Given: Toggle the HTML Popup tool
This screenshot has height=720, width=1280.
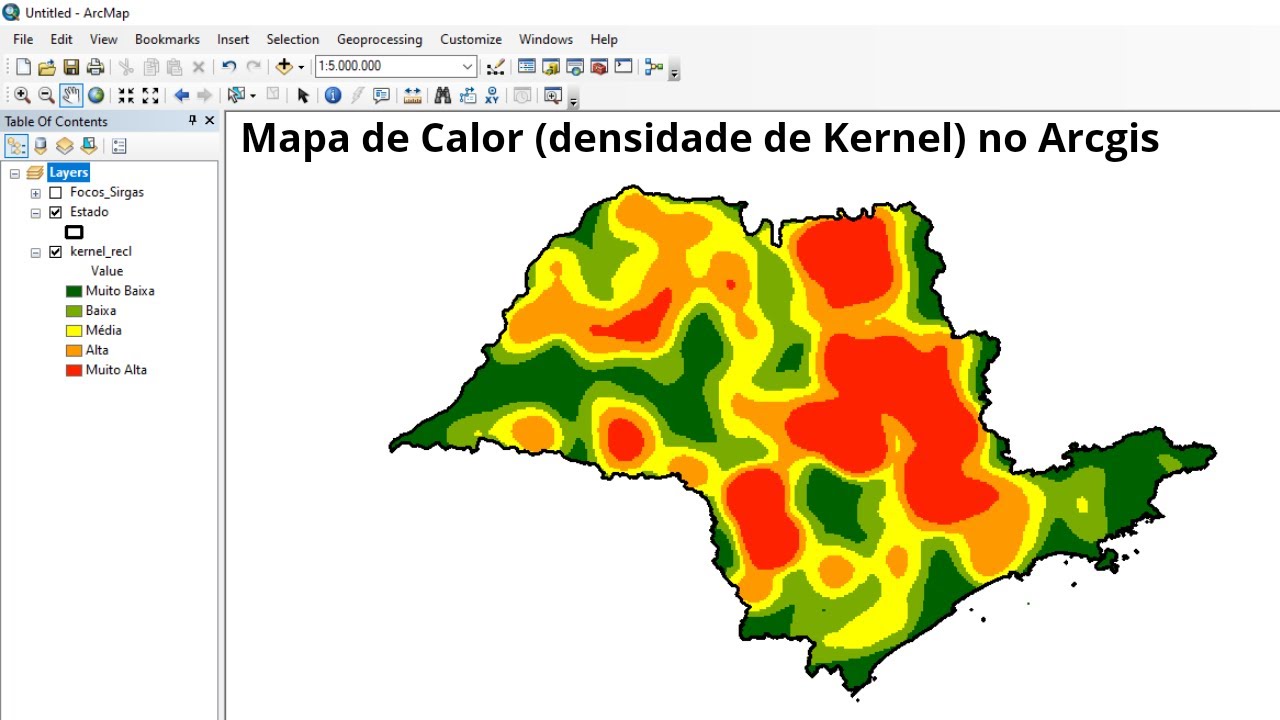Looking at the screenshot, I should pos(381,95).
